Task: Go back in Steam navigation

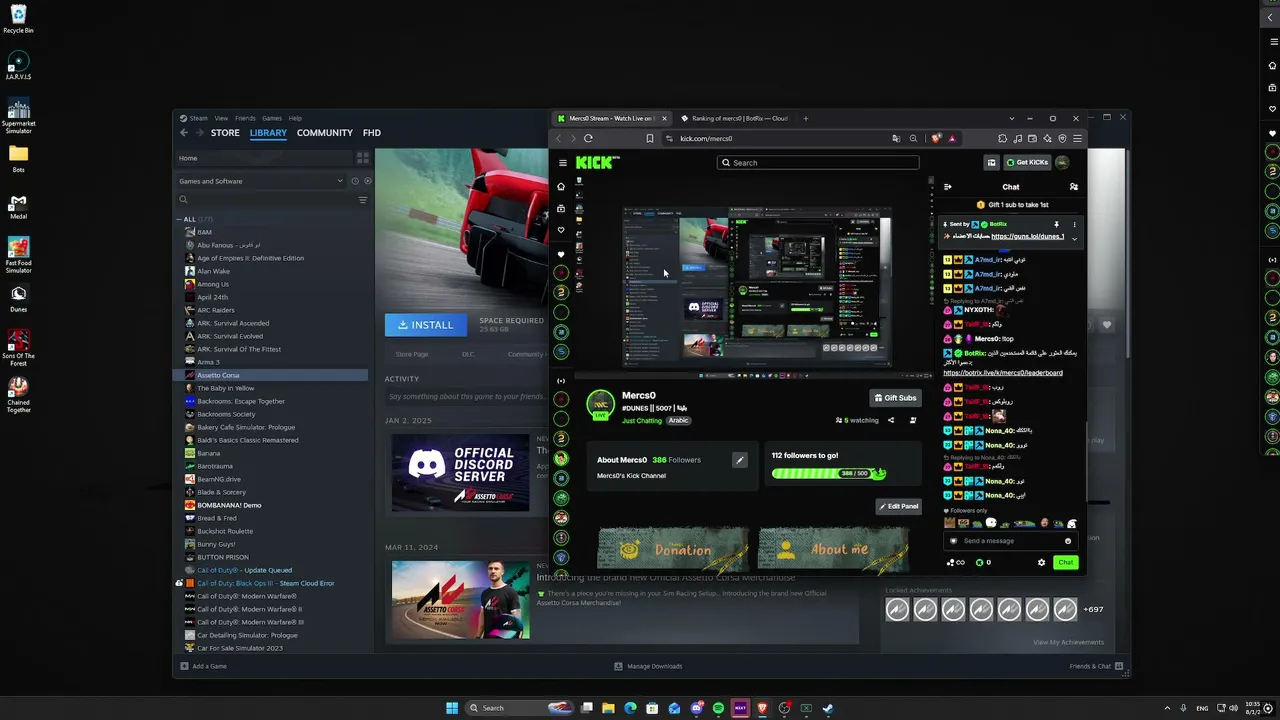Action: pos(184,133)
